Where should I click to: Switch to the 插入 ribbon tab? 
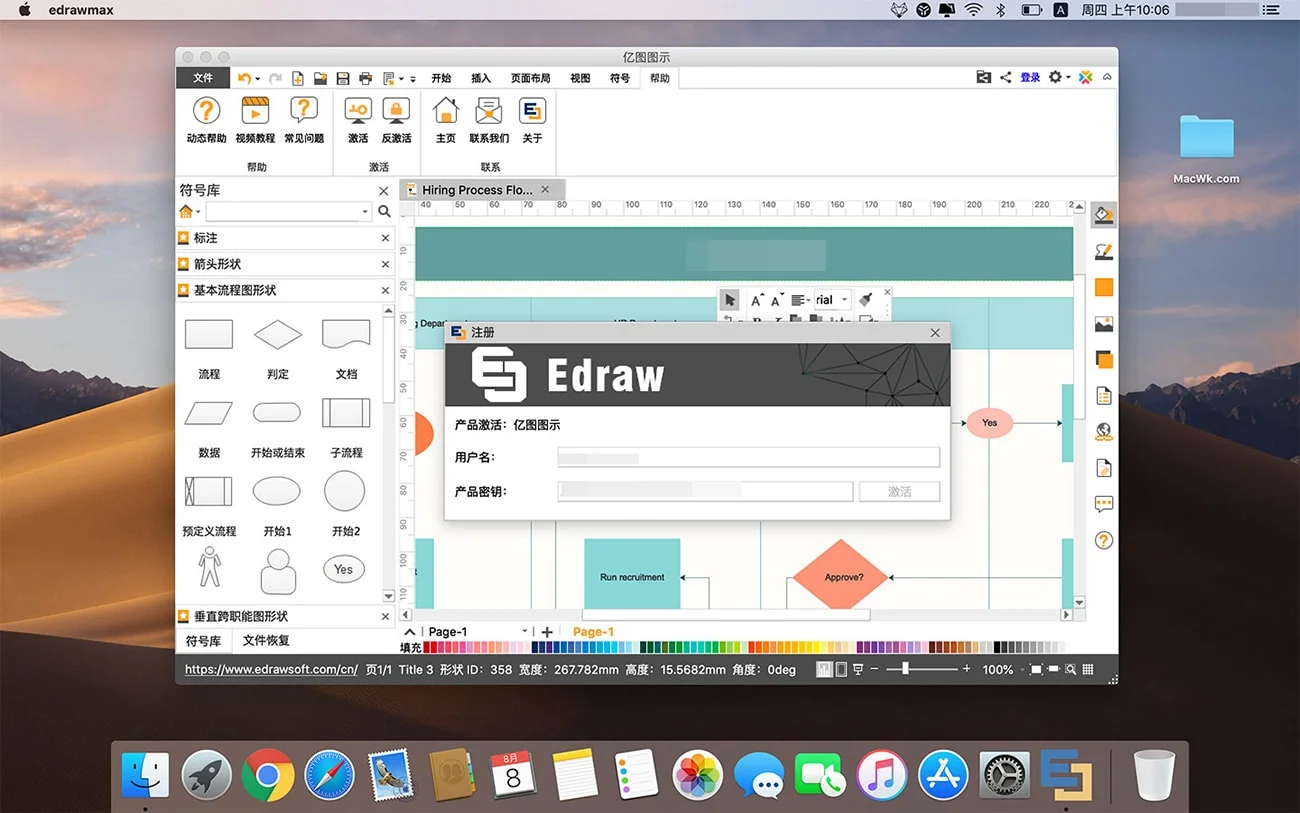pos(480,77)
